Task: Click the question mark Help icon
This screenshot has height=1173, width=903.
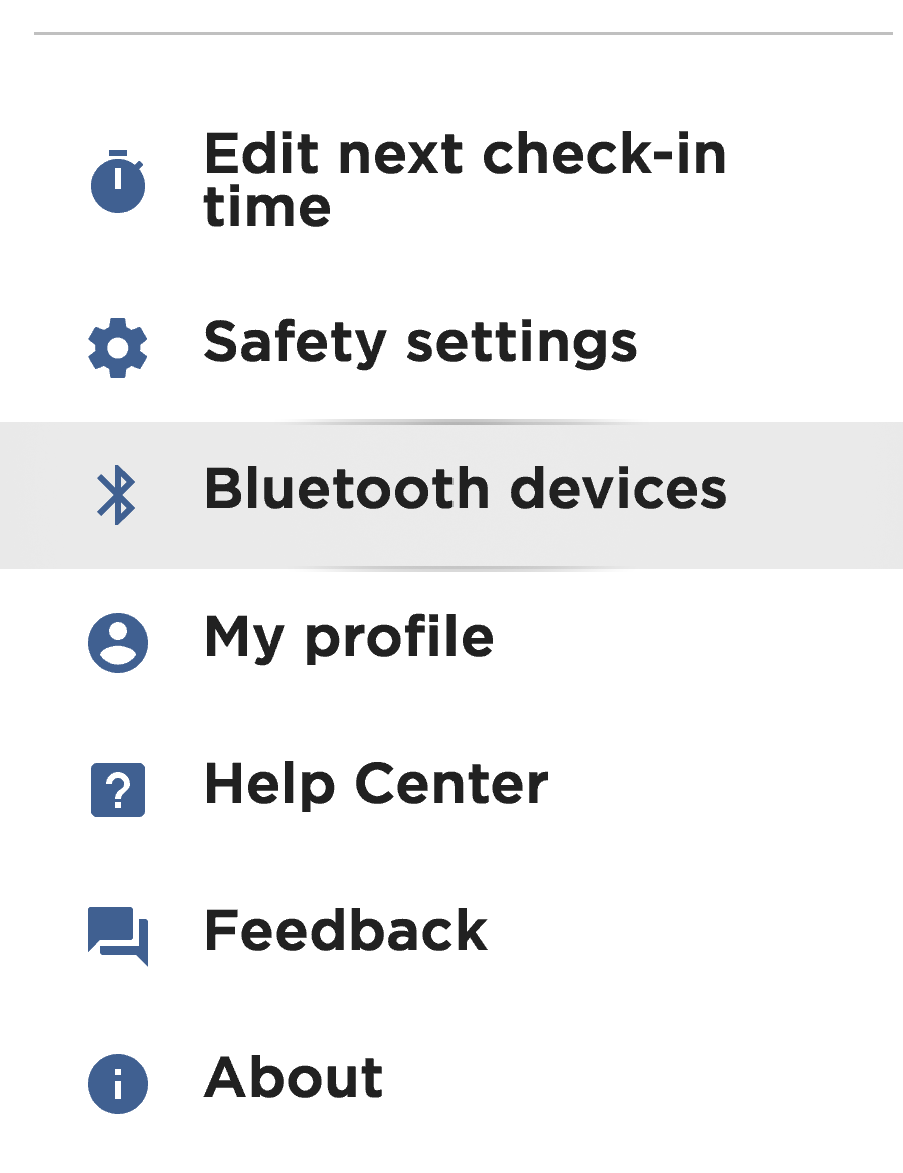Action: (x=118, y=790)
